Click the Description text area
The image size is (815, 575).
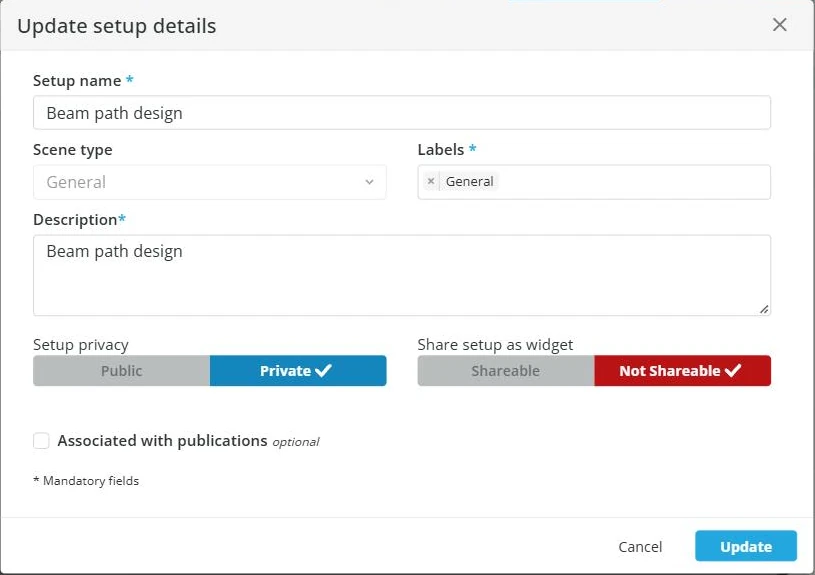pos(402,275)
